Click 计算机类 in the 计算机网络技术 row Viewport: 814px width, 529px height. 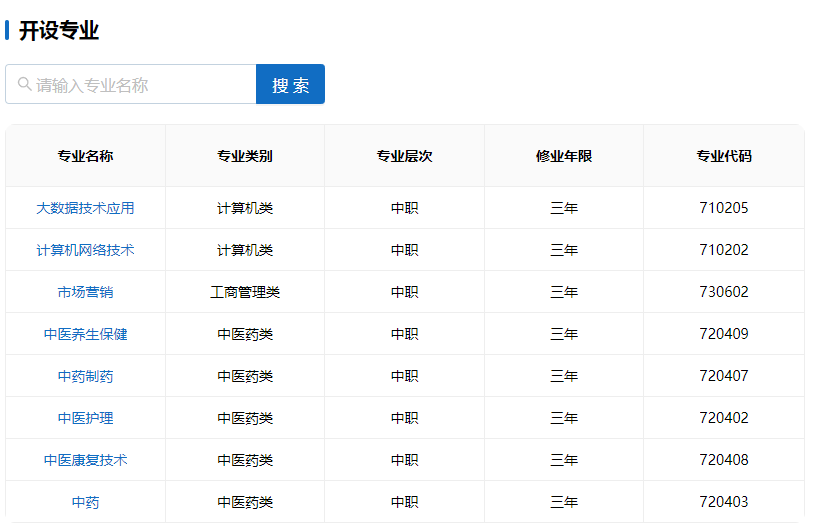click(245, 250)
